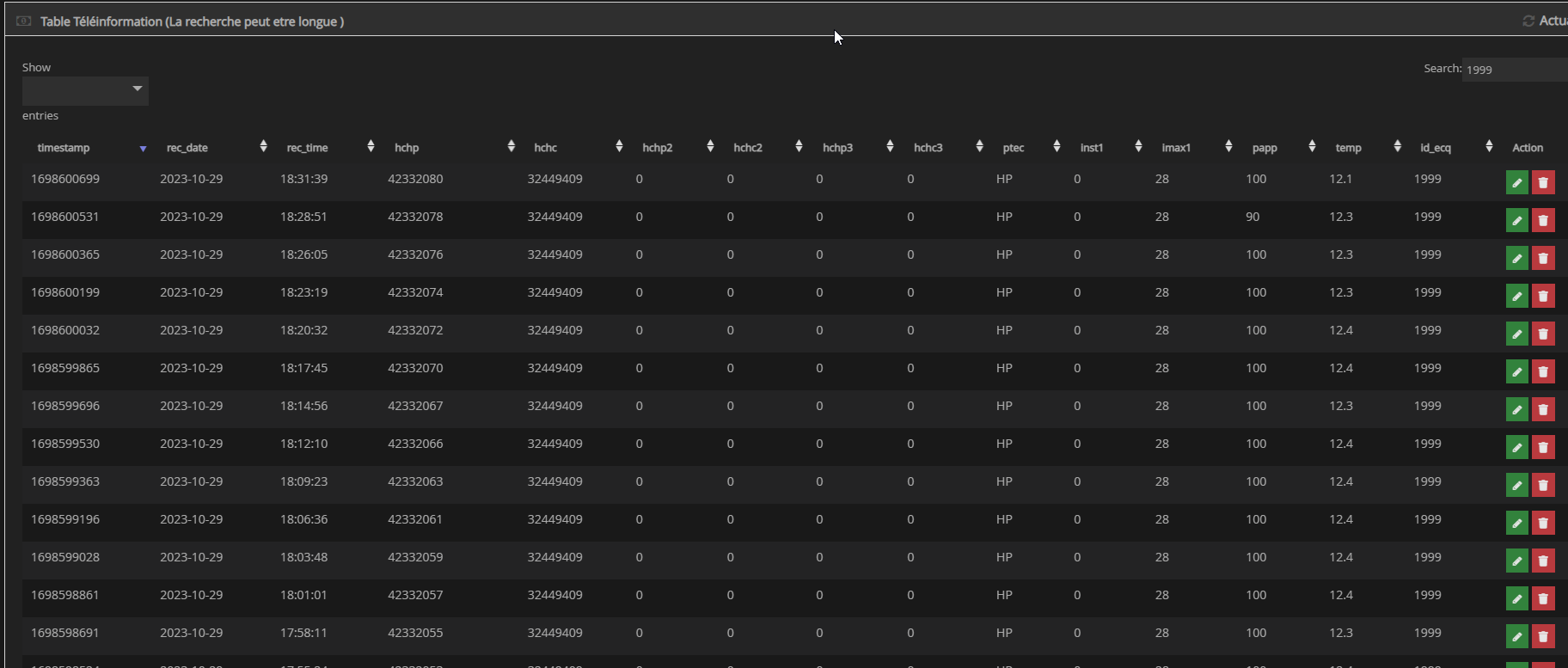Delete the row recorded at 18:17:45

click(1543, 371)
